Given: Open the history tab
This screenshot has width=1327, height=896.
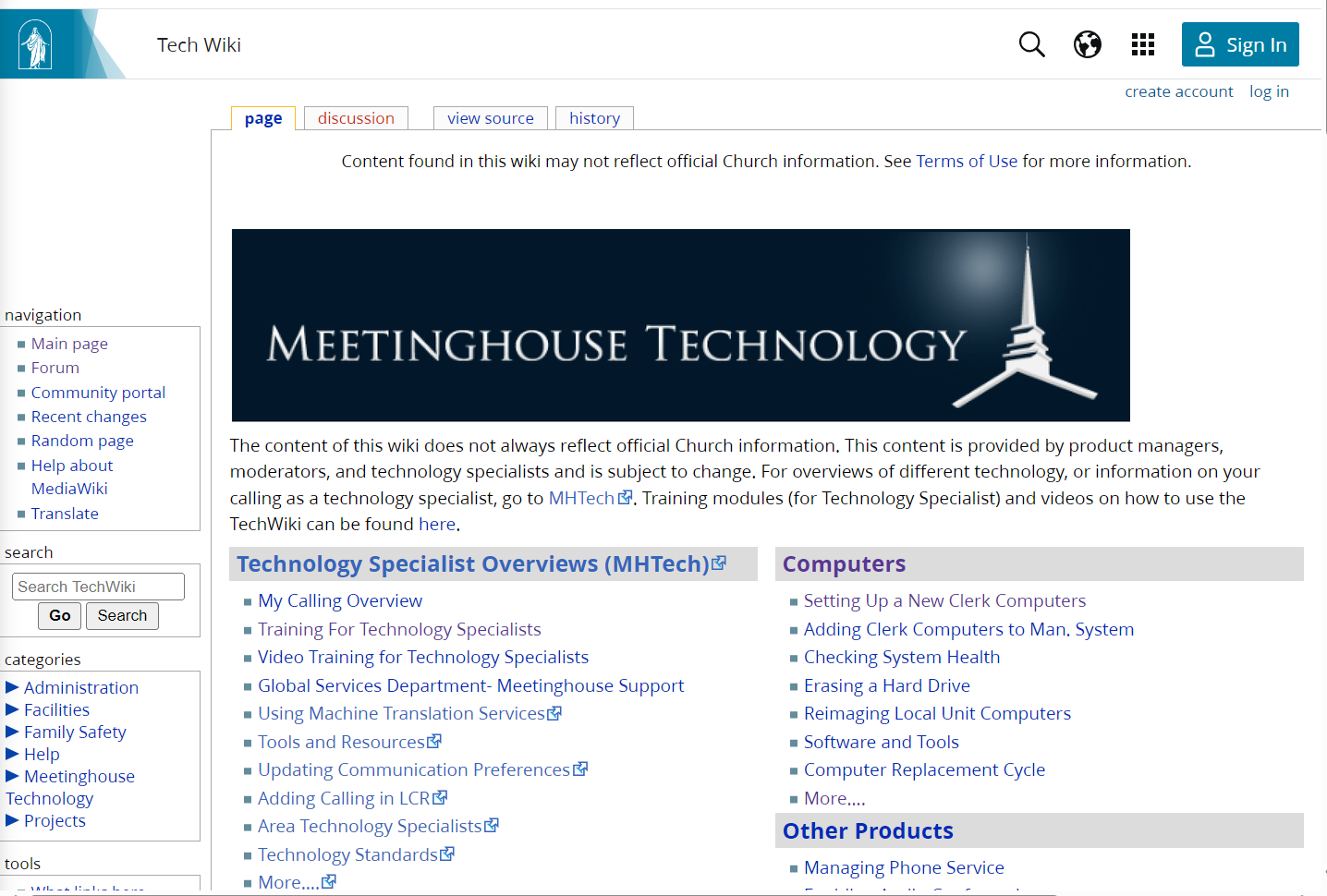Looking at the screenshot, I should click(x=594, y=118).
